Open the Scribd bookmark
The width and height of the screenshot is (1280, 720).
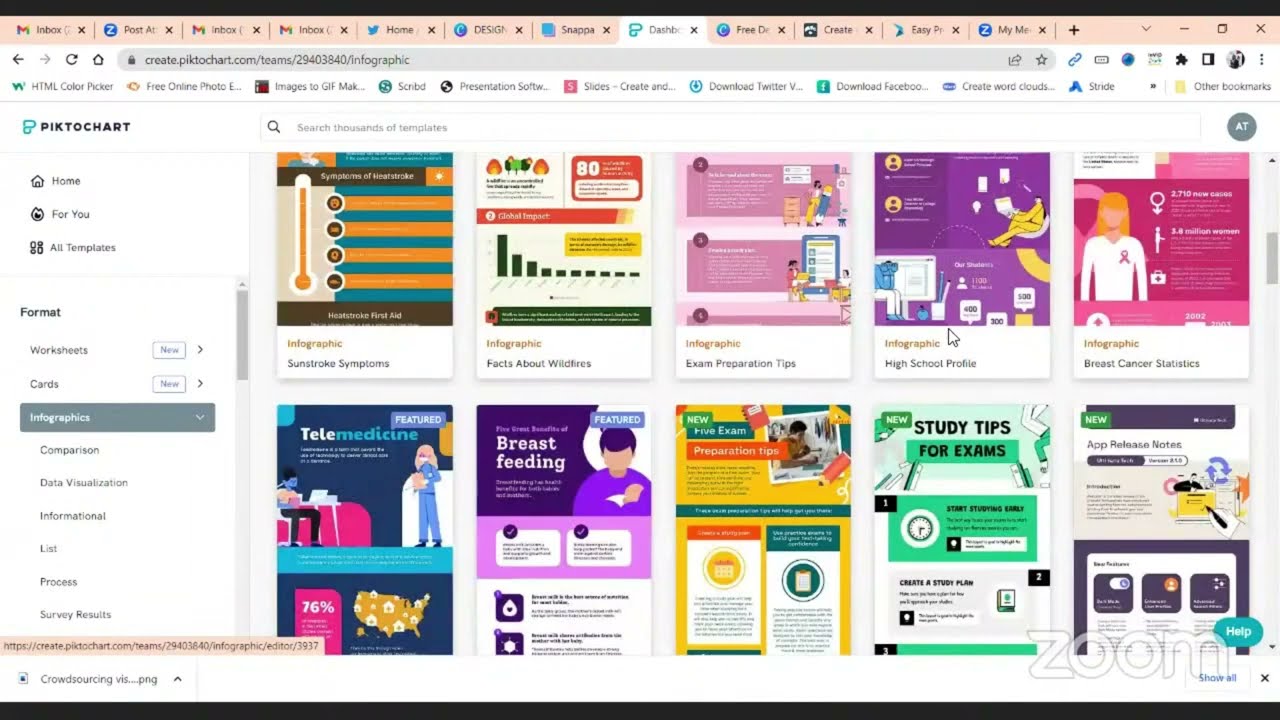pyautogui.click(x=402, y=87)
